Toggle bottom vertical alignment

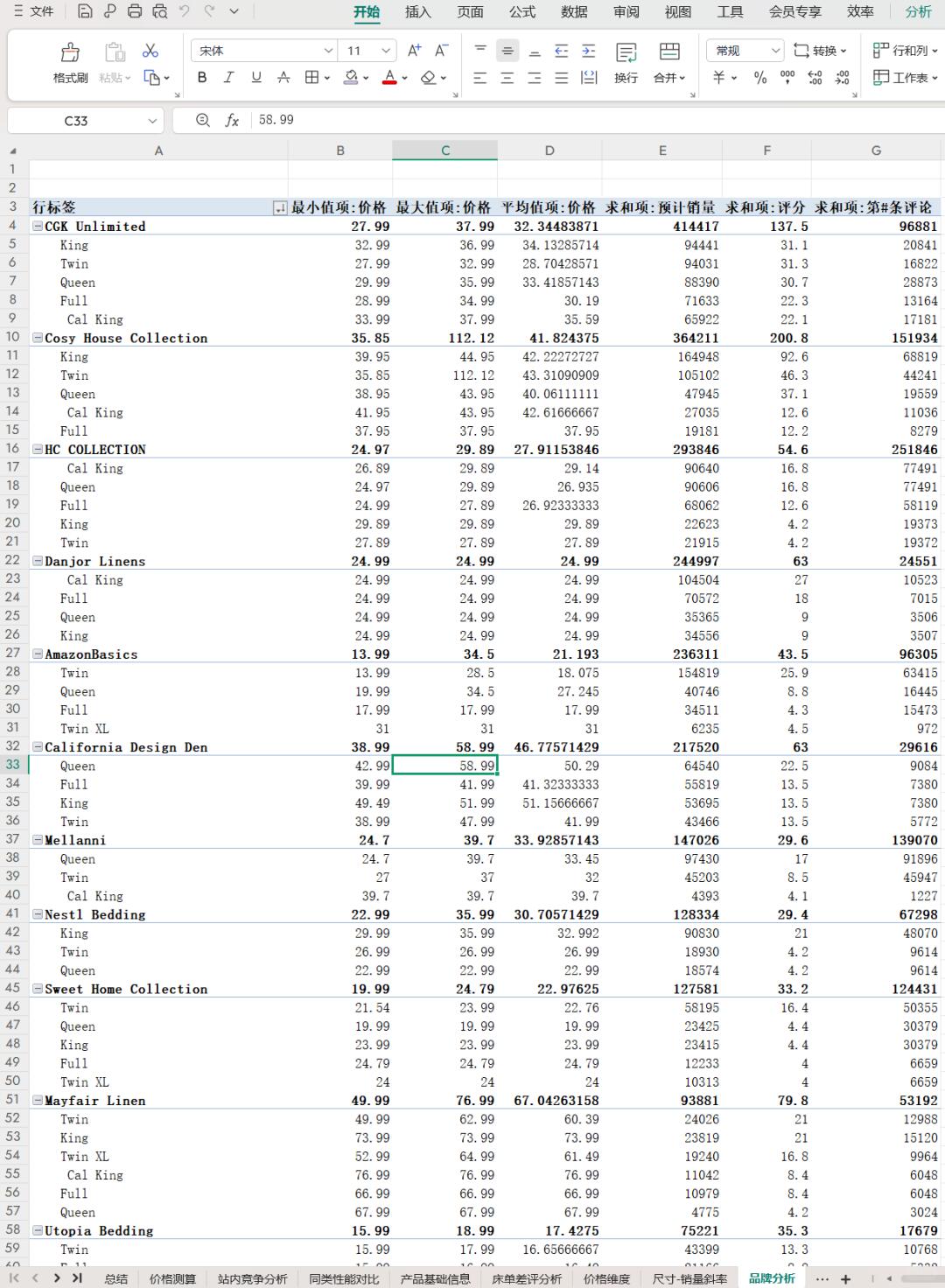[535, 51]
